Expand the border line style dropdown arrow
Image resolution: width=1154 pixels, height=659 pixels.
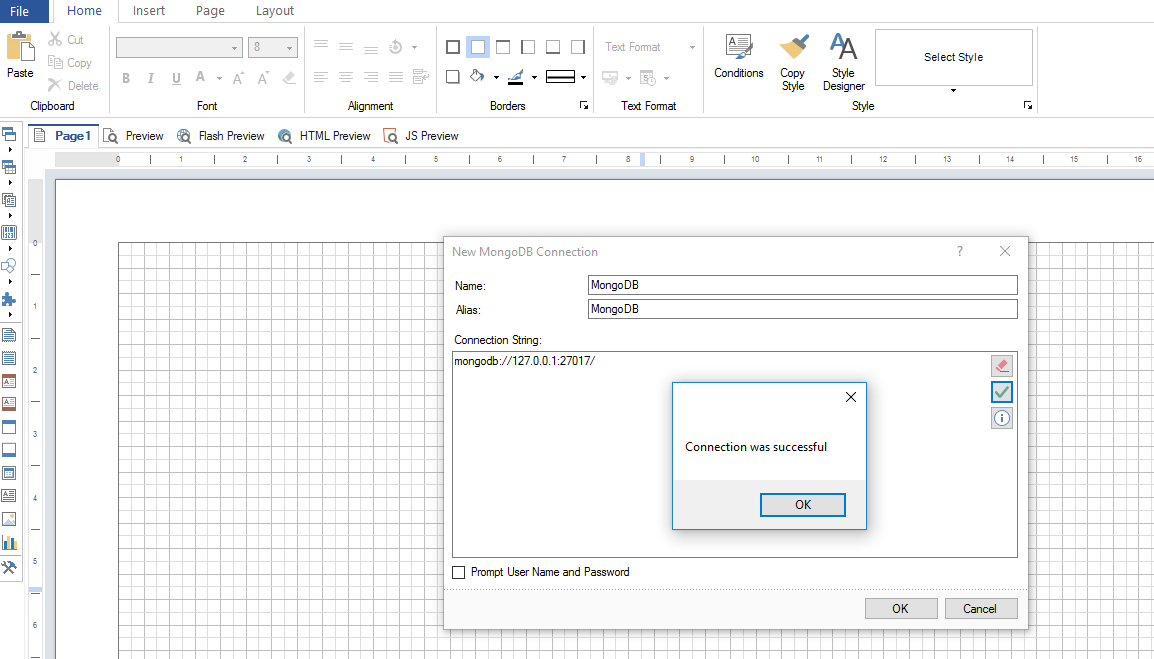pyautogui.click(x=583, y=77)
